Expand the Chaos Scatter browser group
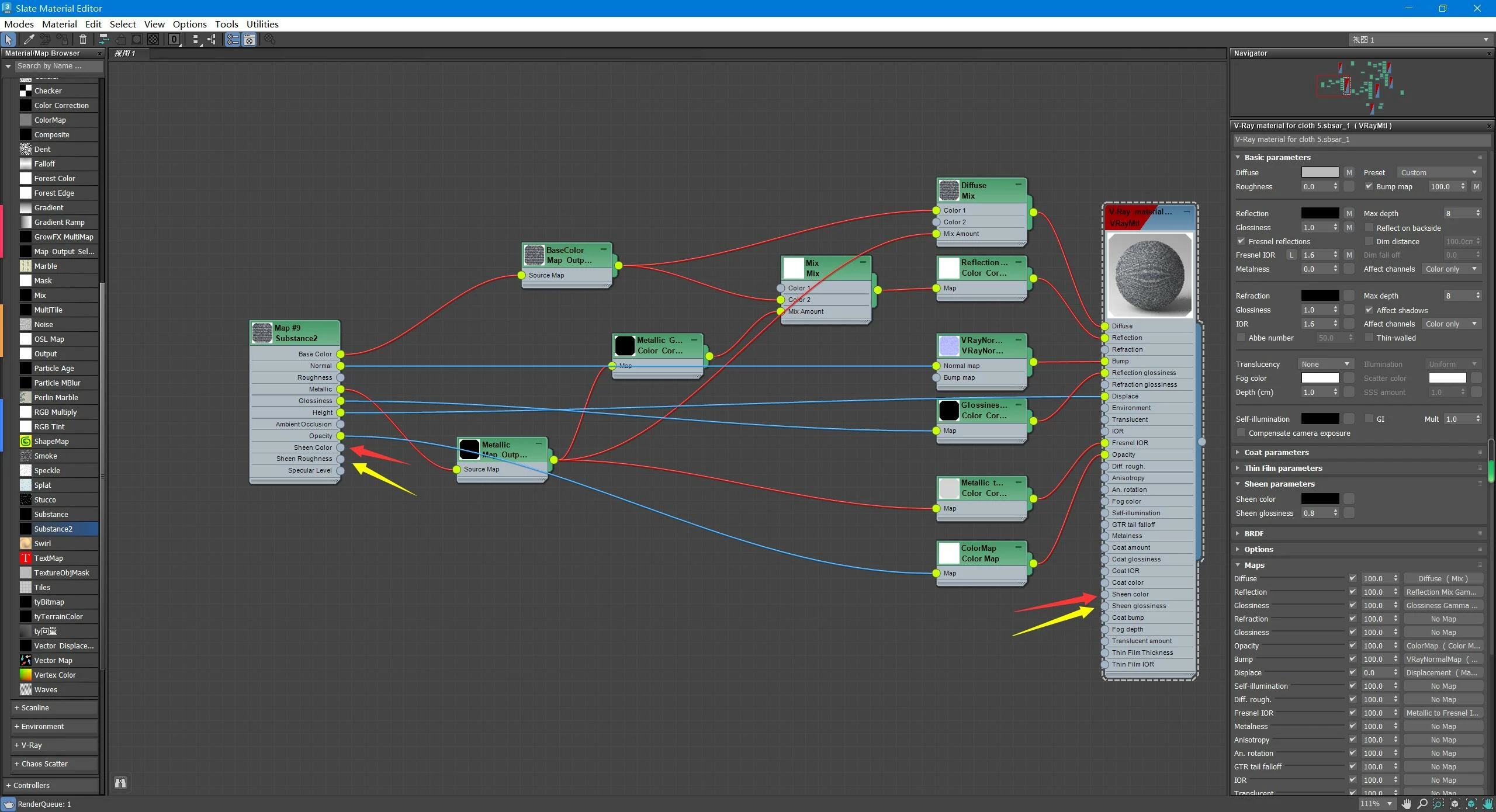The image size is (1496, 812). [x=44, y=764]
